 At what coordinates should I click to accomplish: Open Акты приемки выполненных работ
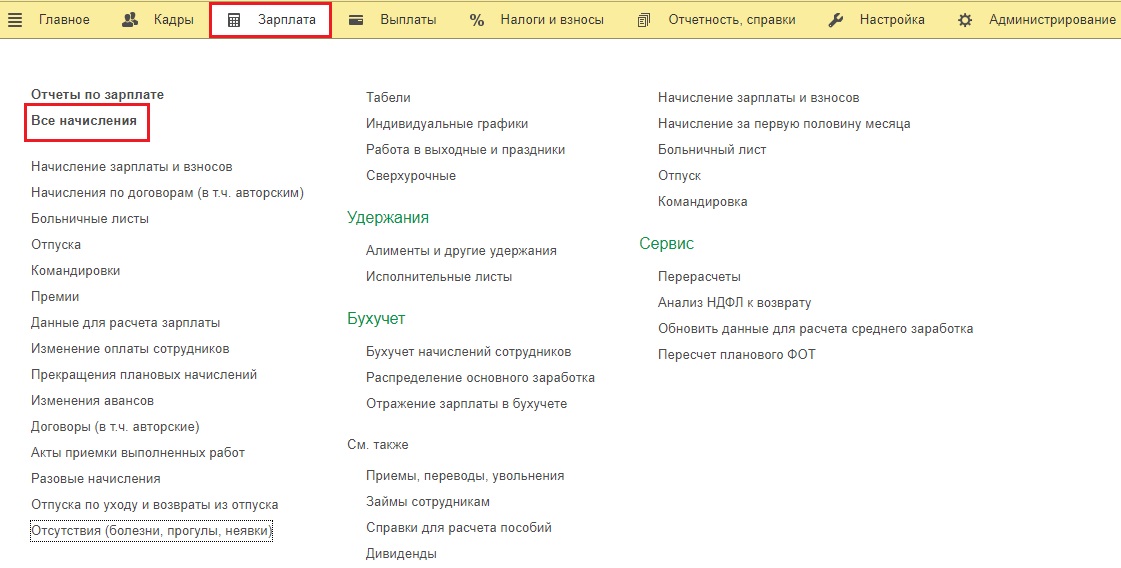(x=138, y=452)
